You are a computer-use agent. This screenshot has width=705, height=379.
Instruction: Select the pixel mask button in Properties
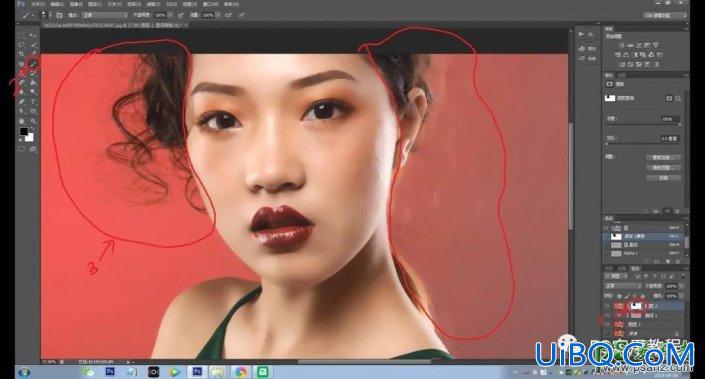click(x=669, y=98)
